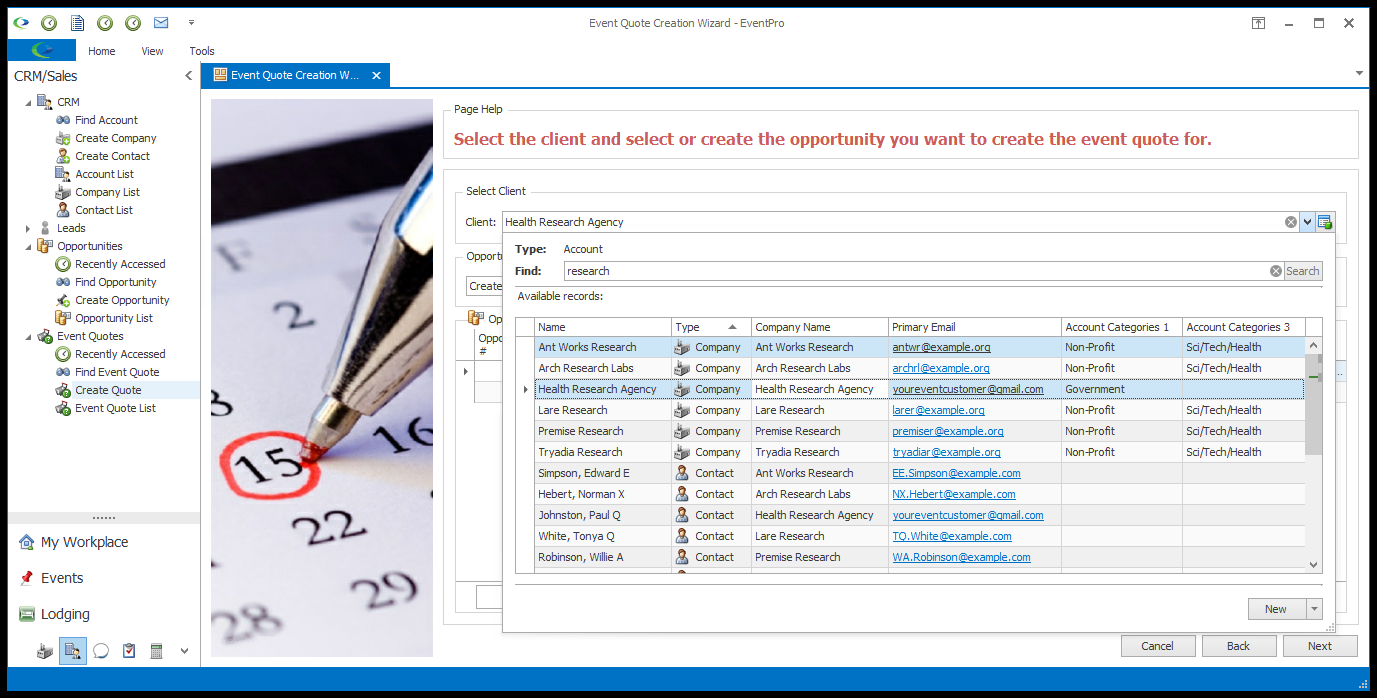Image resolution: width=1377 pixels, height=698 pixels.
Task: Open the Home menu
Action: pyautogui.click(x=102, y=51)
